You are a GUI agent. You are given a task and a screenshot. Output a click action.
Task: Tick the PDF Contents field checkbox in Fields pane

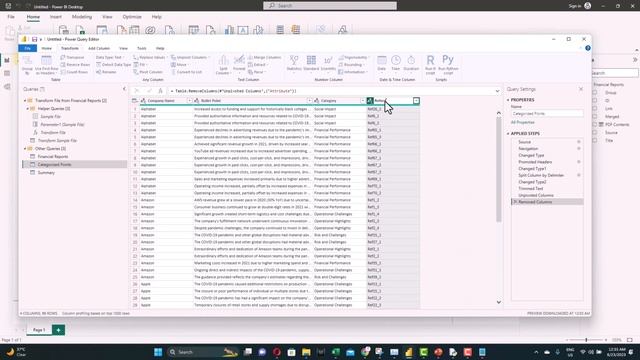point(595,124)
